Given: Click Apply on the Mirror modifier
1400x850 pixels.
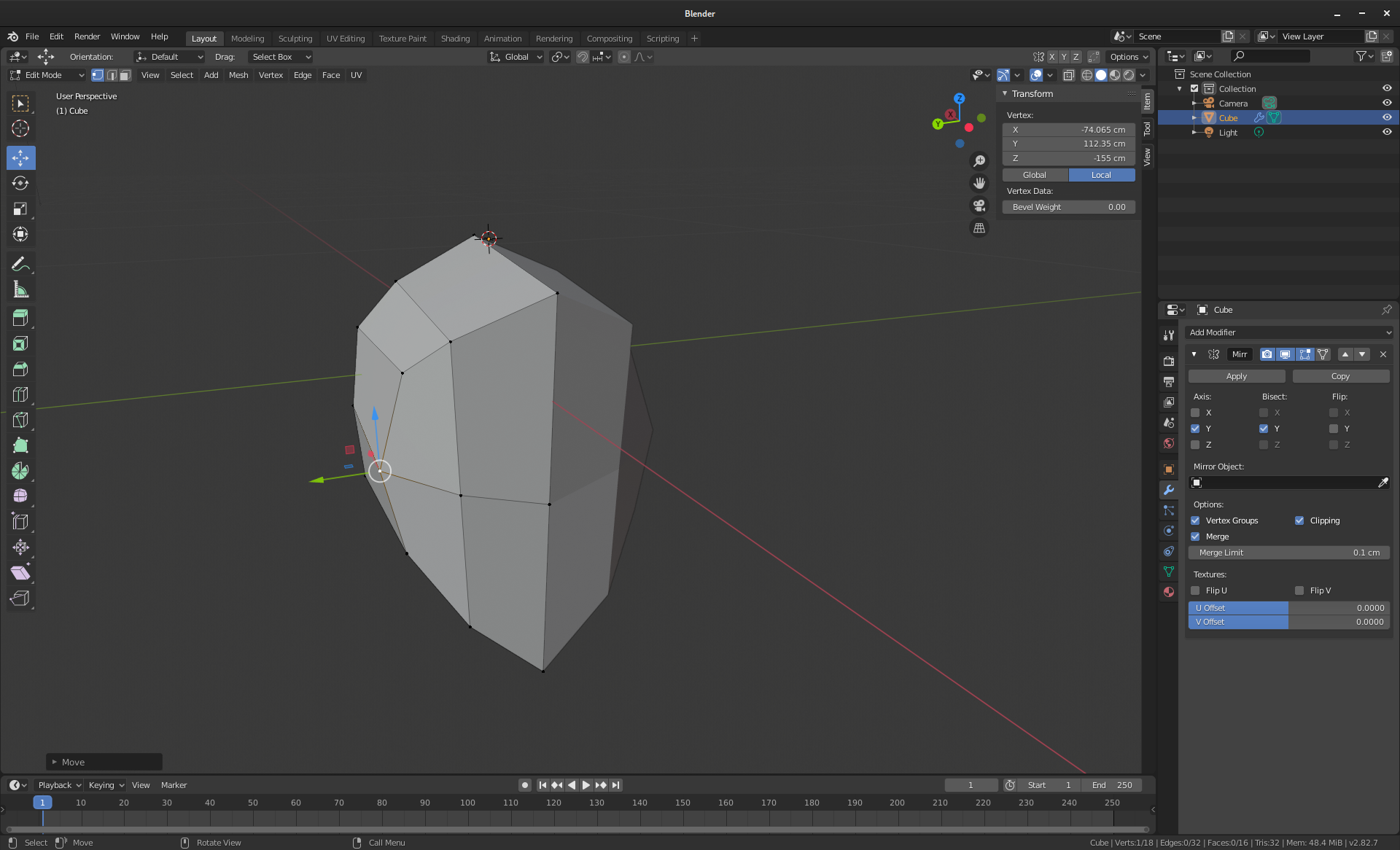Looking at the screenshot, I should (1236, 376).
